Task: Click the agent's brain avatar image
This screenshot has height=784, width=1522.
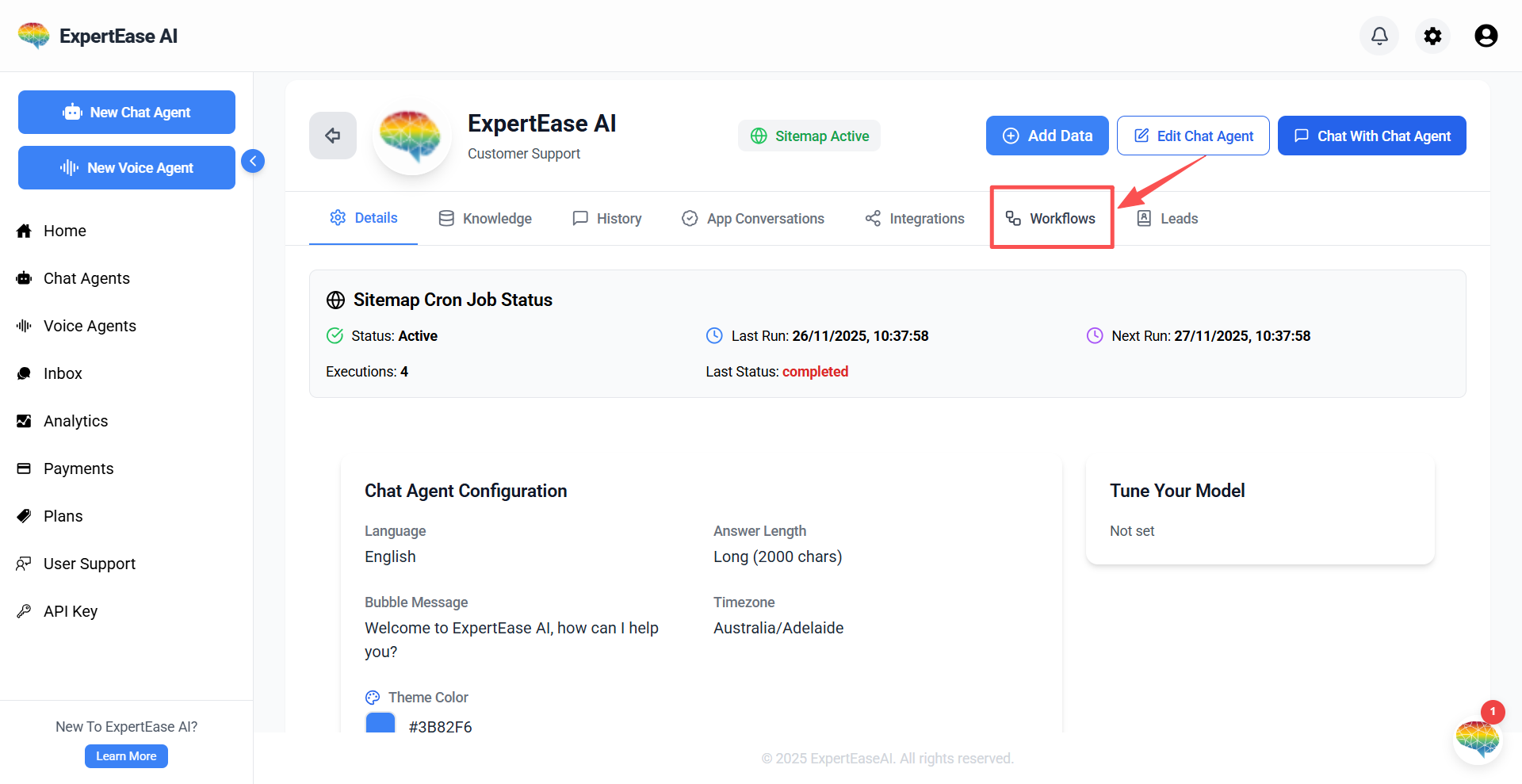Action: point(411,136)
